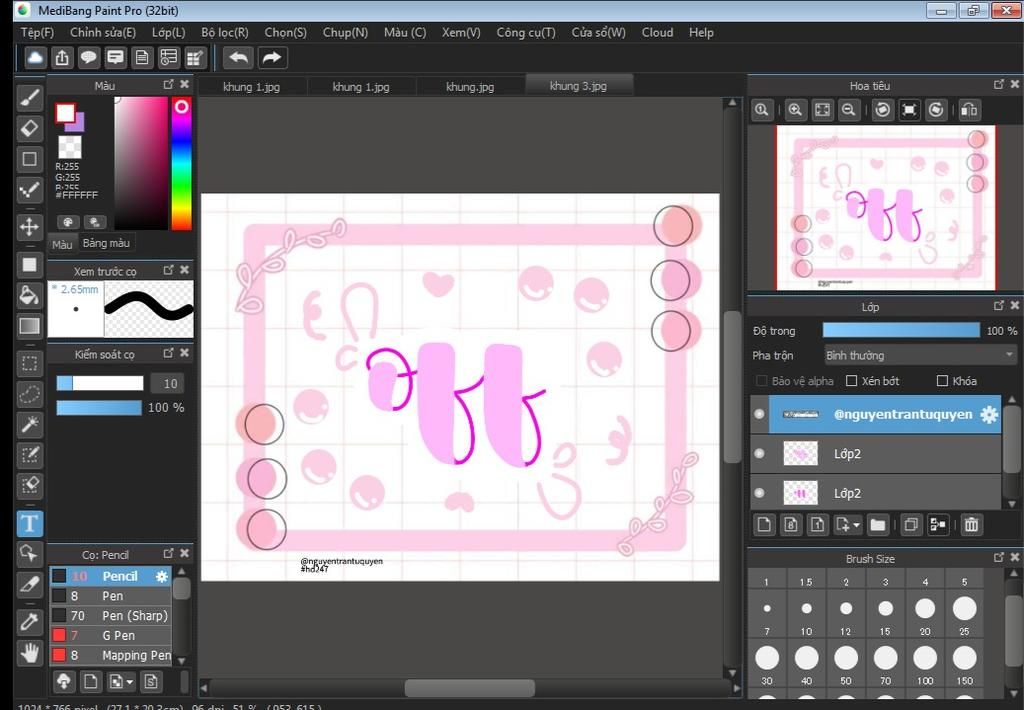Pick the Magic Wand selection tool

(x=29, y=425)
